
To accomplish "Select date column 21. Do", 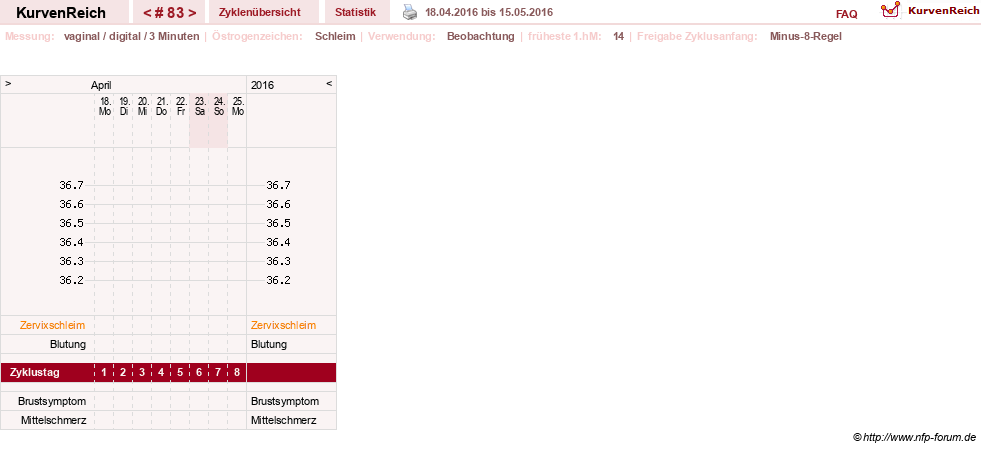I will [161, 106].
